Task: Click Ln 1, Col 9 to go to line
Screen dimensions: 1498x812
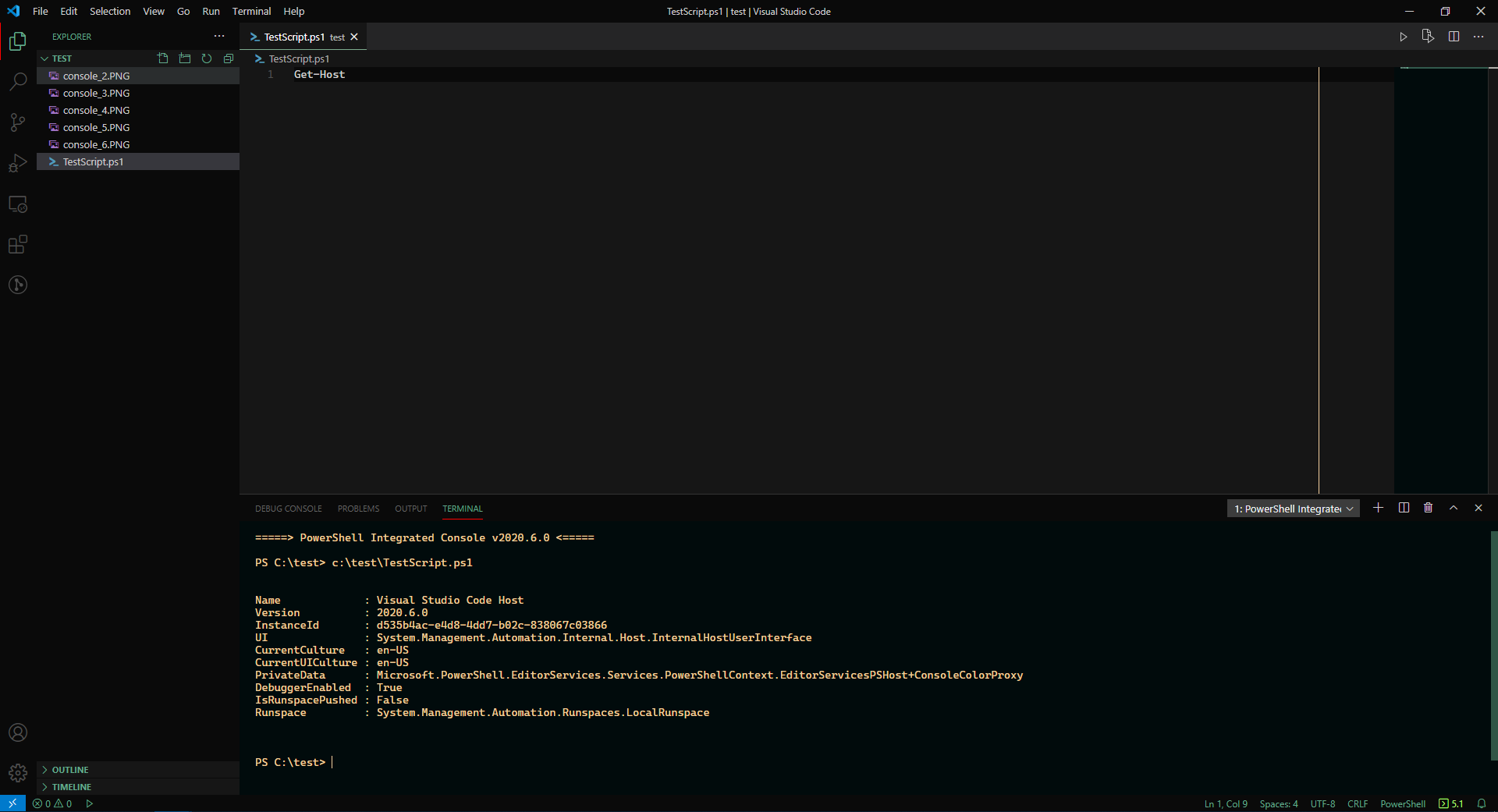Action: coord(1225,803)
